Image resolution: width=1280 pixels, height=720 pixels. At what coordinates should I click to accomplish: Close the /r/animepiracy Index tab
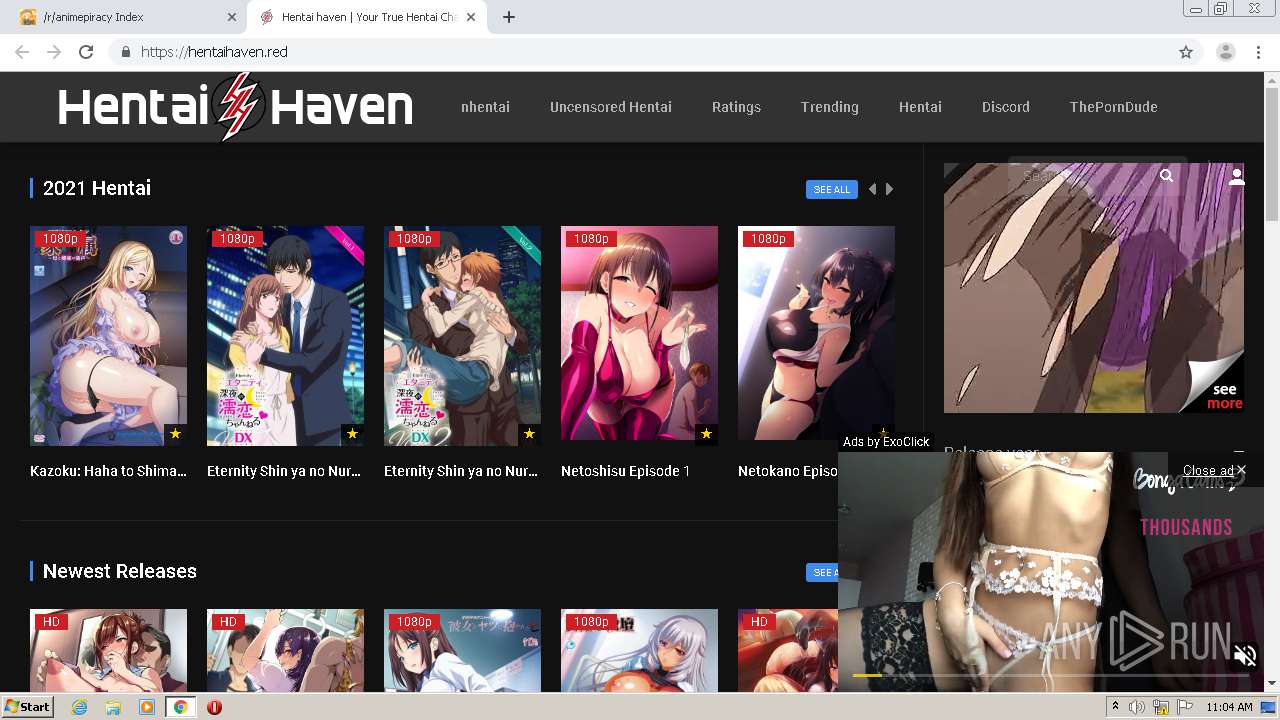click(x=232, y=17)
